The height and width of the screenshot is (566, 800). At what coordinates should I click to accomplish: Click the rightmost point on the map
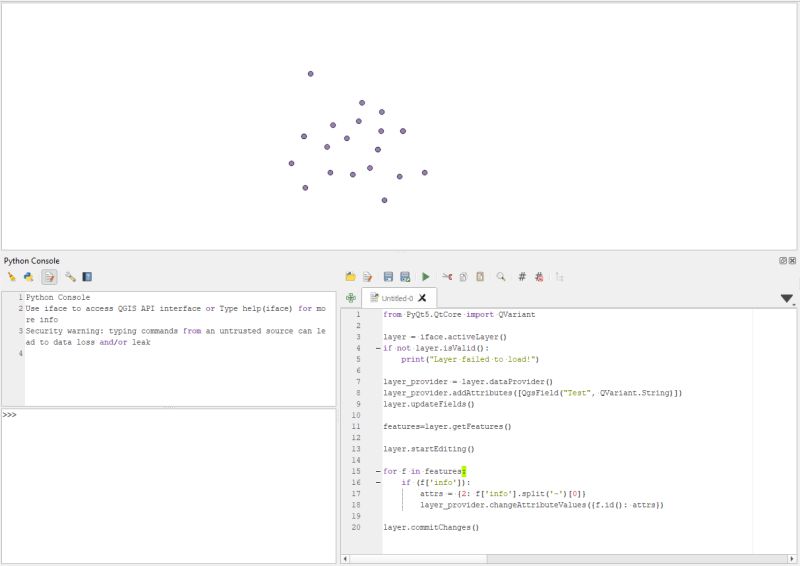pyautogui.click(x=424, y=173)
